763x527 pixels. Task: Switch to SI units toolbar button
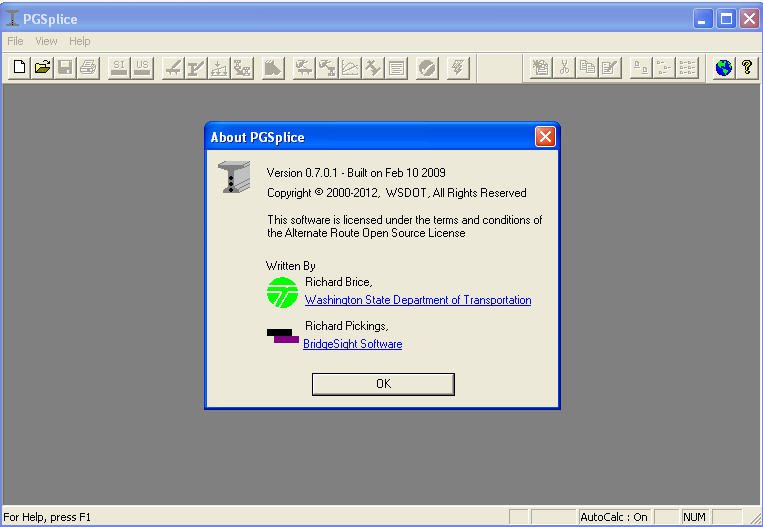click(x=119, y=67)
